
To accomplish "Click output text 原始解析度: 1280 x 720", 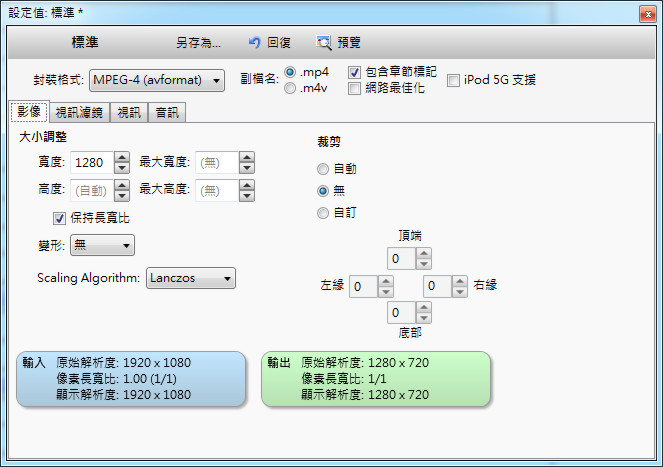I will pyautogui.click(x=365, y=363).
